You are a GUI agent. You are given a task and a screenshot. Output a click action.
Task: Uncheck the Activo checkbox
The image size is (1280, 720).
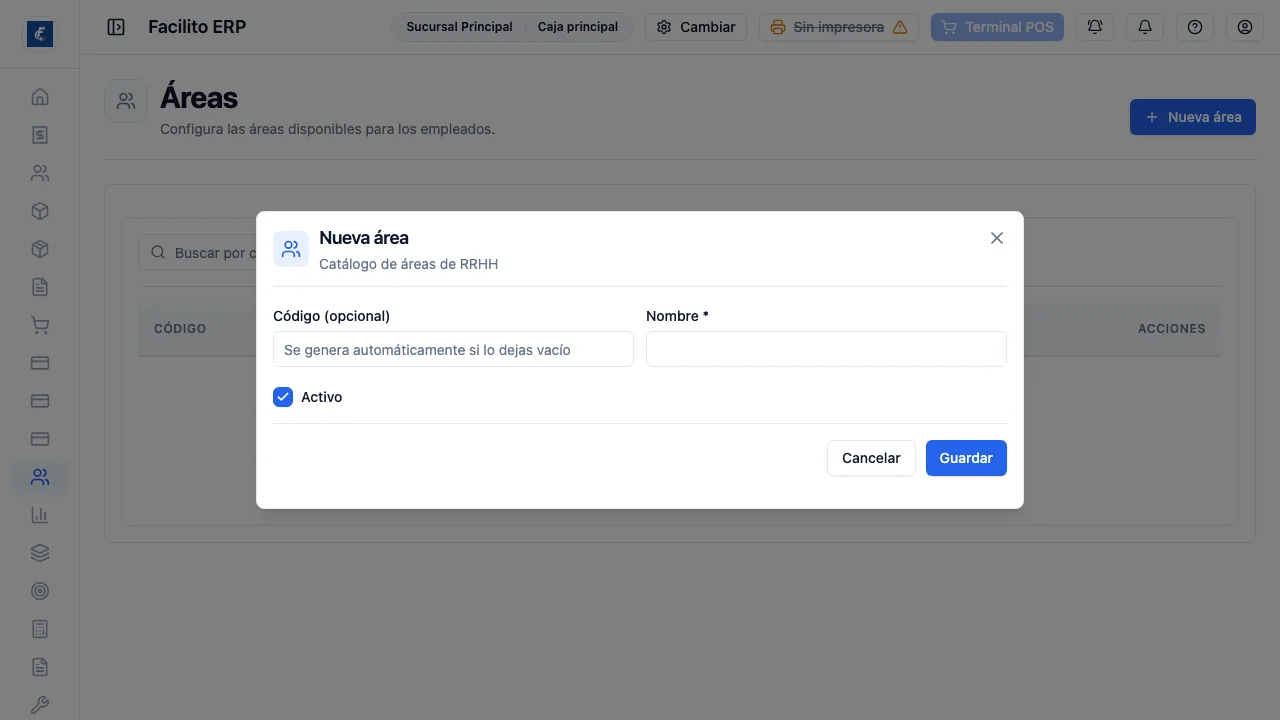[x=283, y=397]
